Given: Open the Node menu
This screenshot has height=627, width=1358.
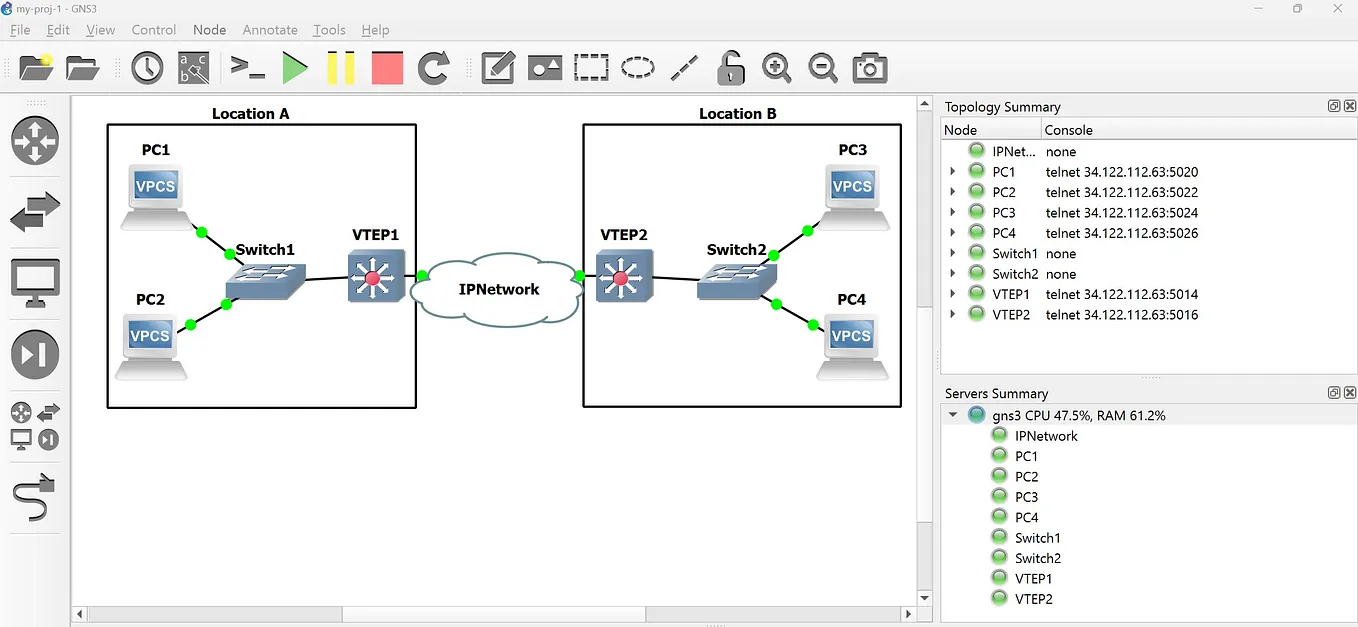Looking at the screenshot, I should (x=209, y=30).
